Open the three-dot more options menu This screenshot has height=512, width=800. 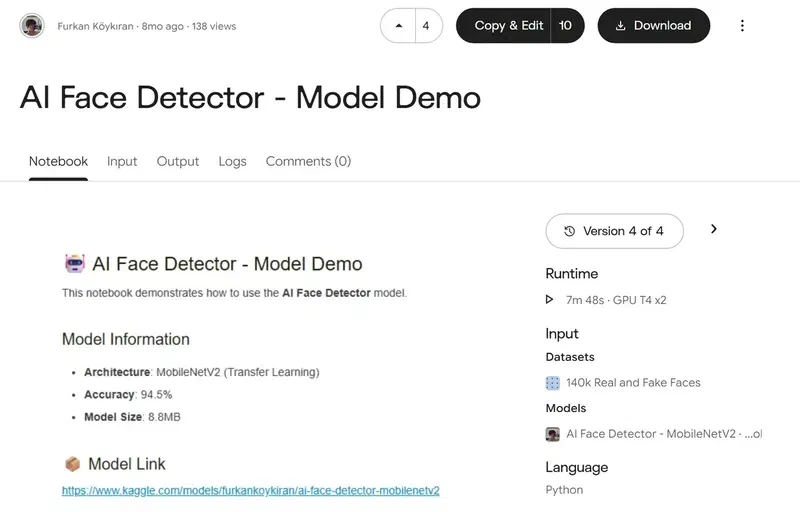coord(742,25)
